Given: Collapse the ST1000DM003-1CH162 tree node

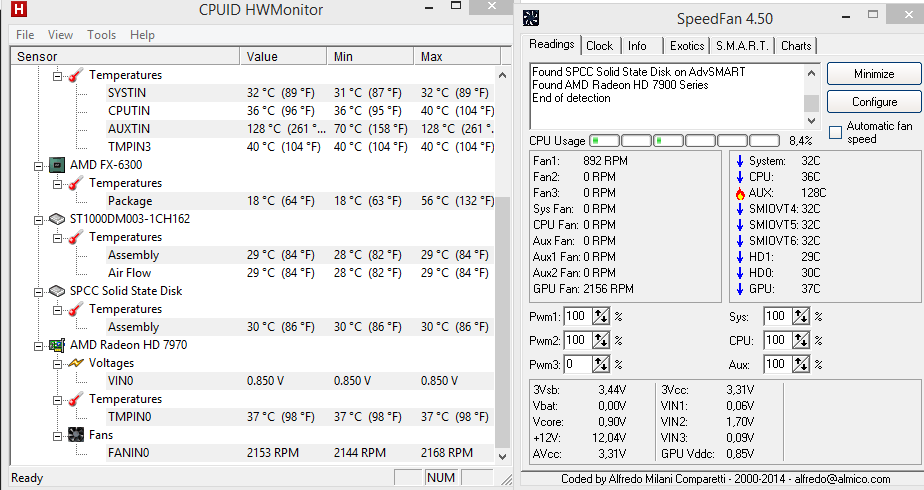Looking at the screenshot, I should [38, 220].
